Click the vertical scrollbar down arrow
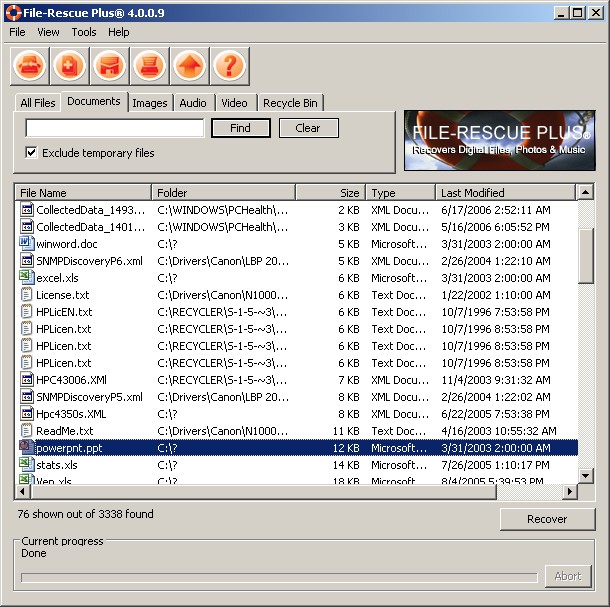Screen dimensions: 610x607 585,475
